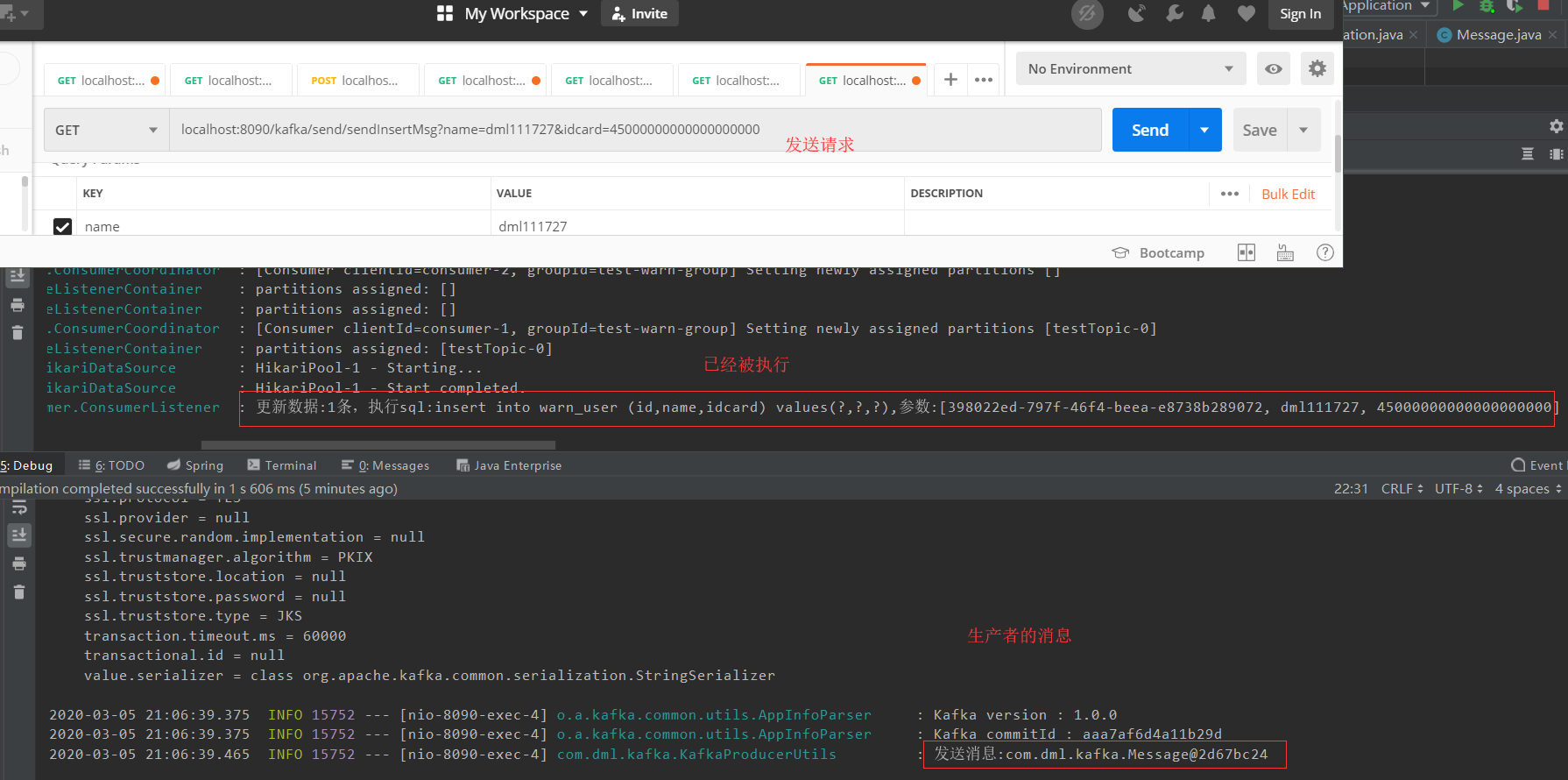Expand the Application run configuration dropdown
Image resolution: width=1568 pixels, height=780 pixels.
[1388, 6]
